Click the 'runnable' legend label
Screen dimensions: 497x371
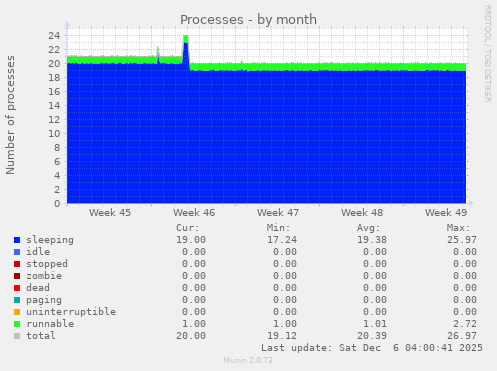(50, 324)
